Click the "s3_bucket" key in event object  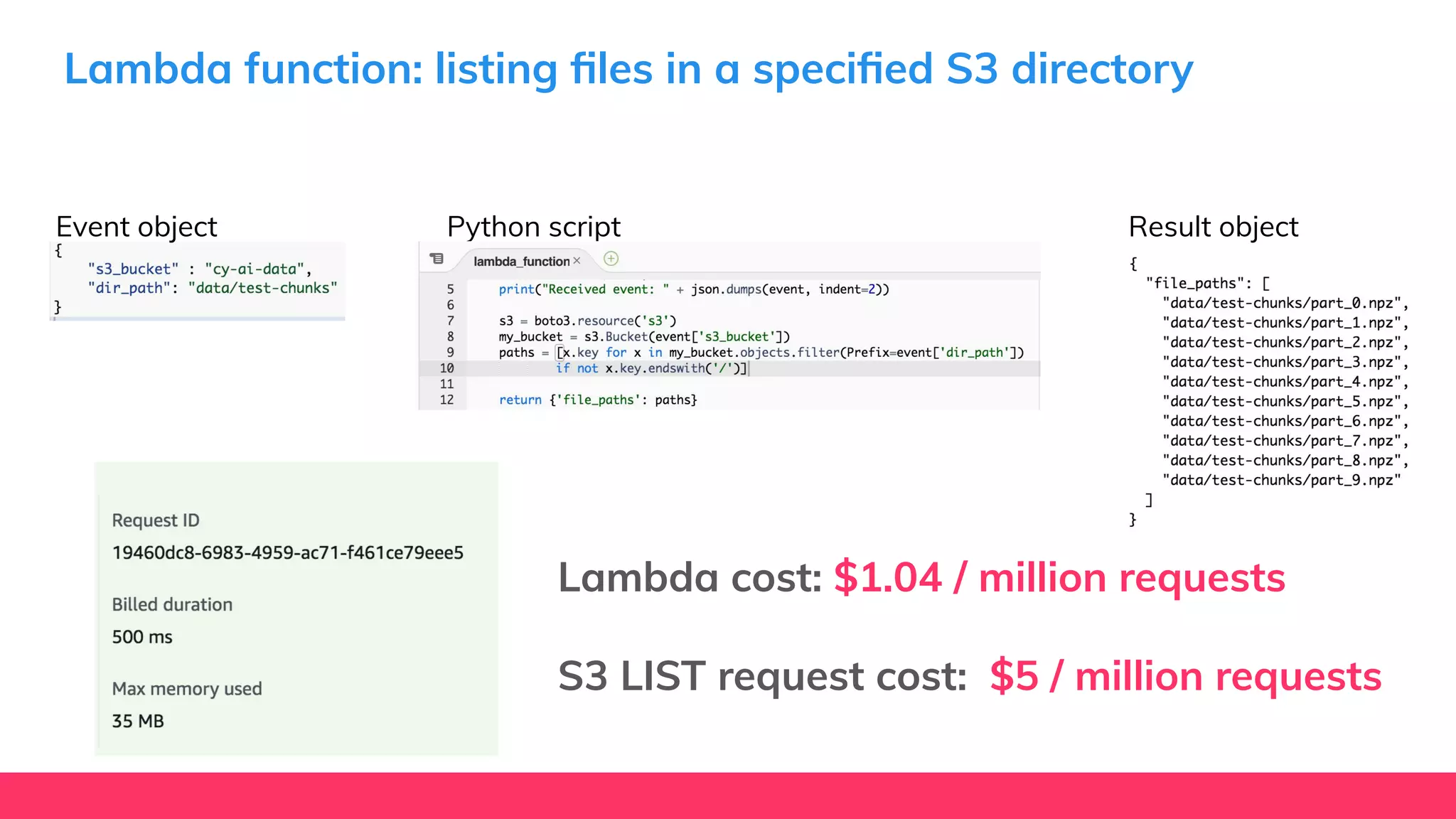(x=133, y=269)
